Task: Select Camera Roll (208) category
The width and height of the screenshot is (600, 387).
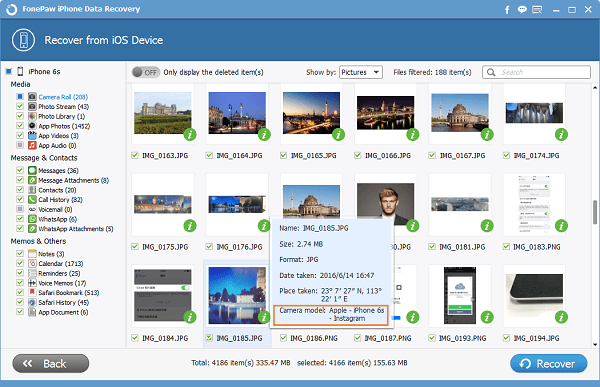Action: [63, 97]
